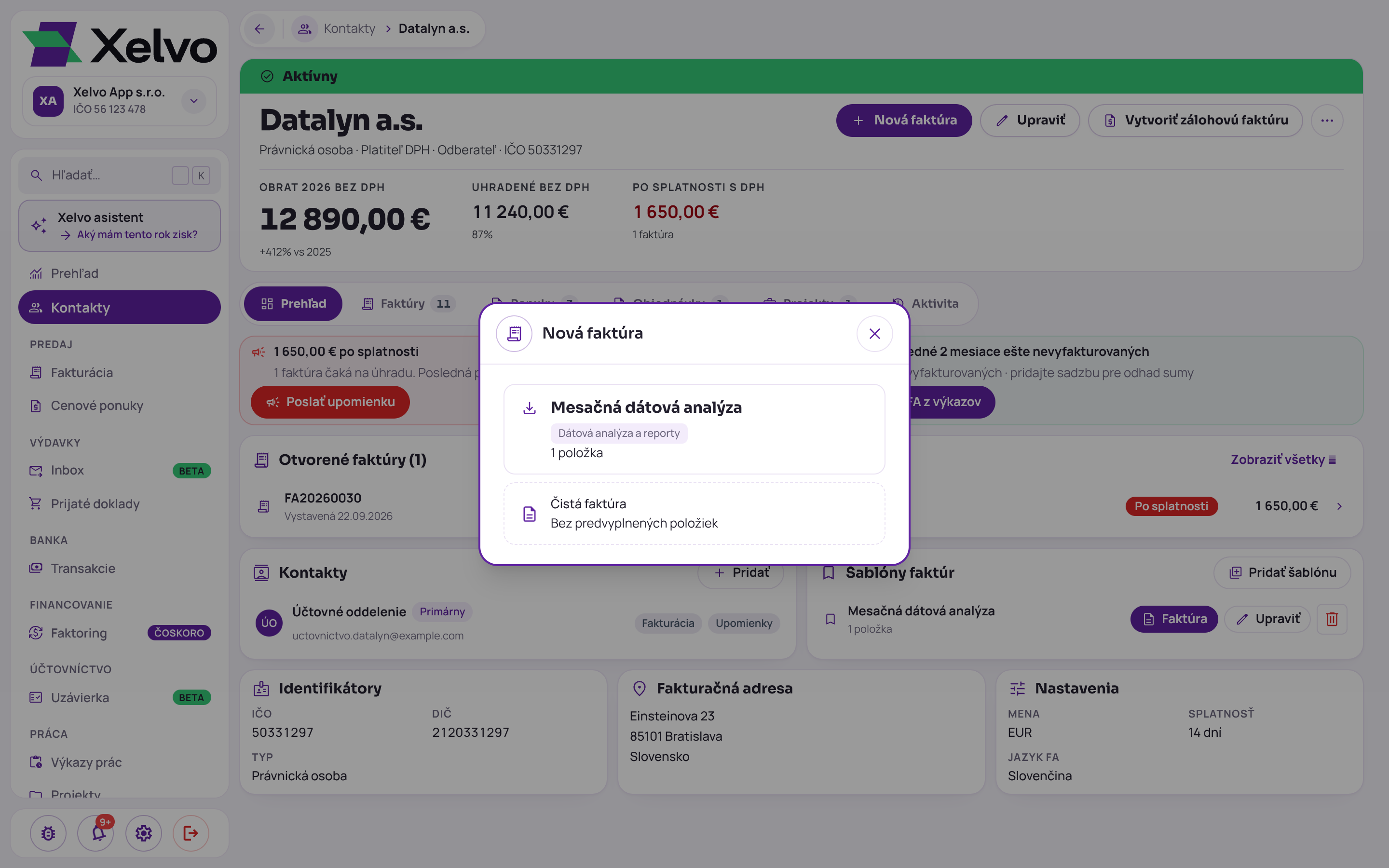This screenshot has height=868, width=1389.
Task: Open Cenové ponuky in the sidebar
Action: click(120, 405)
